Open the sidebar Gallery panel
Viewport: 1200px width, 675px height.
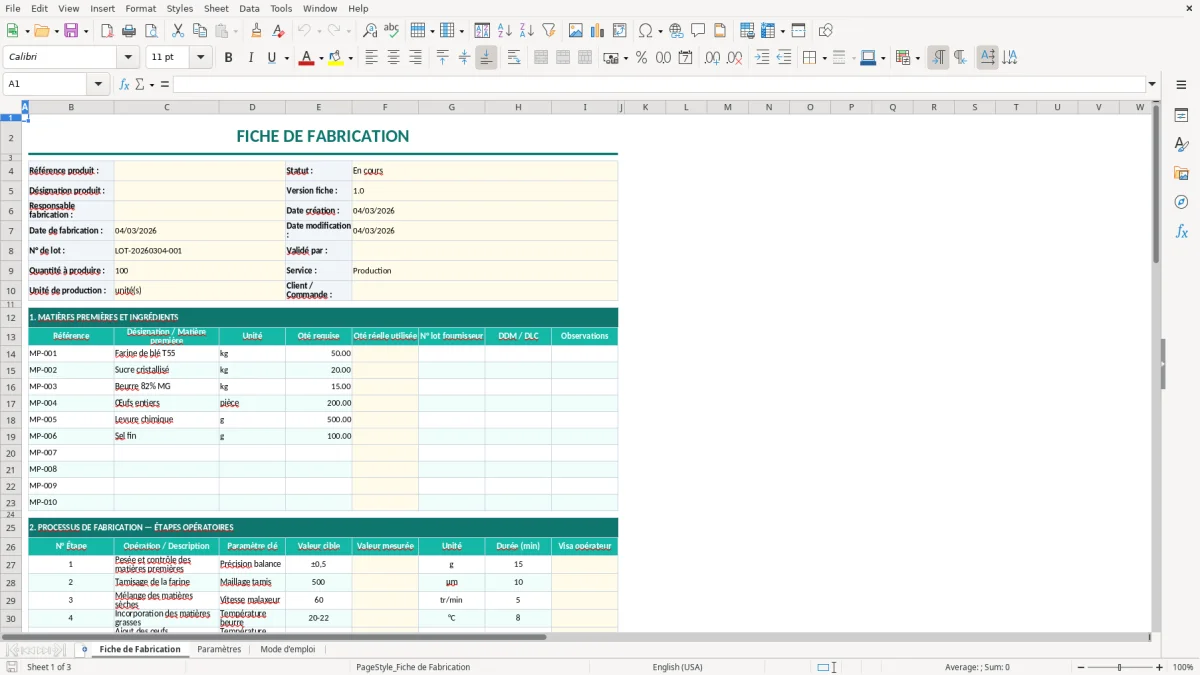pos(1181,174)
